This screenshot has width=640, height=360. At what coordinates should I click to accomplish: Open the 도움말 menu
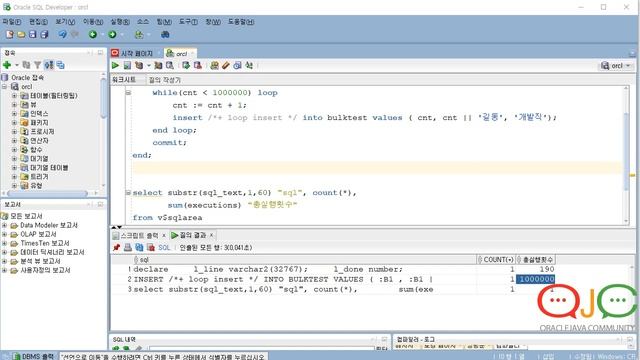point(241,22)
